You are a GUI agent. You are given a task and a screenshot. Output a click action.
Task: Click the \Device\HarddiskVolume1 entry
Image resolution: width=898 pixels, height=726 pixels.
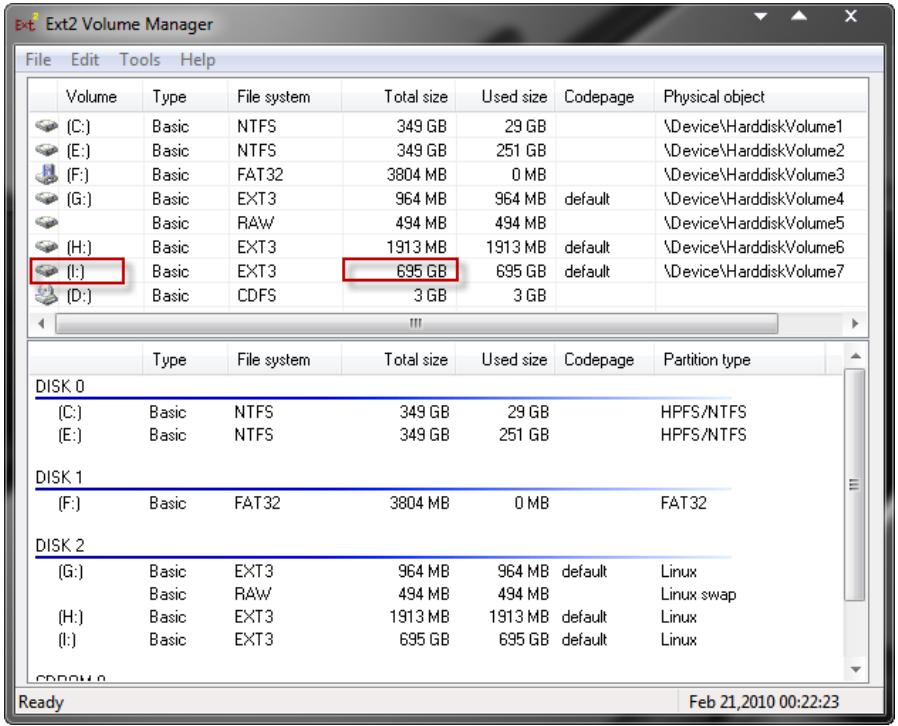pos(754,126)
